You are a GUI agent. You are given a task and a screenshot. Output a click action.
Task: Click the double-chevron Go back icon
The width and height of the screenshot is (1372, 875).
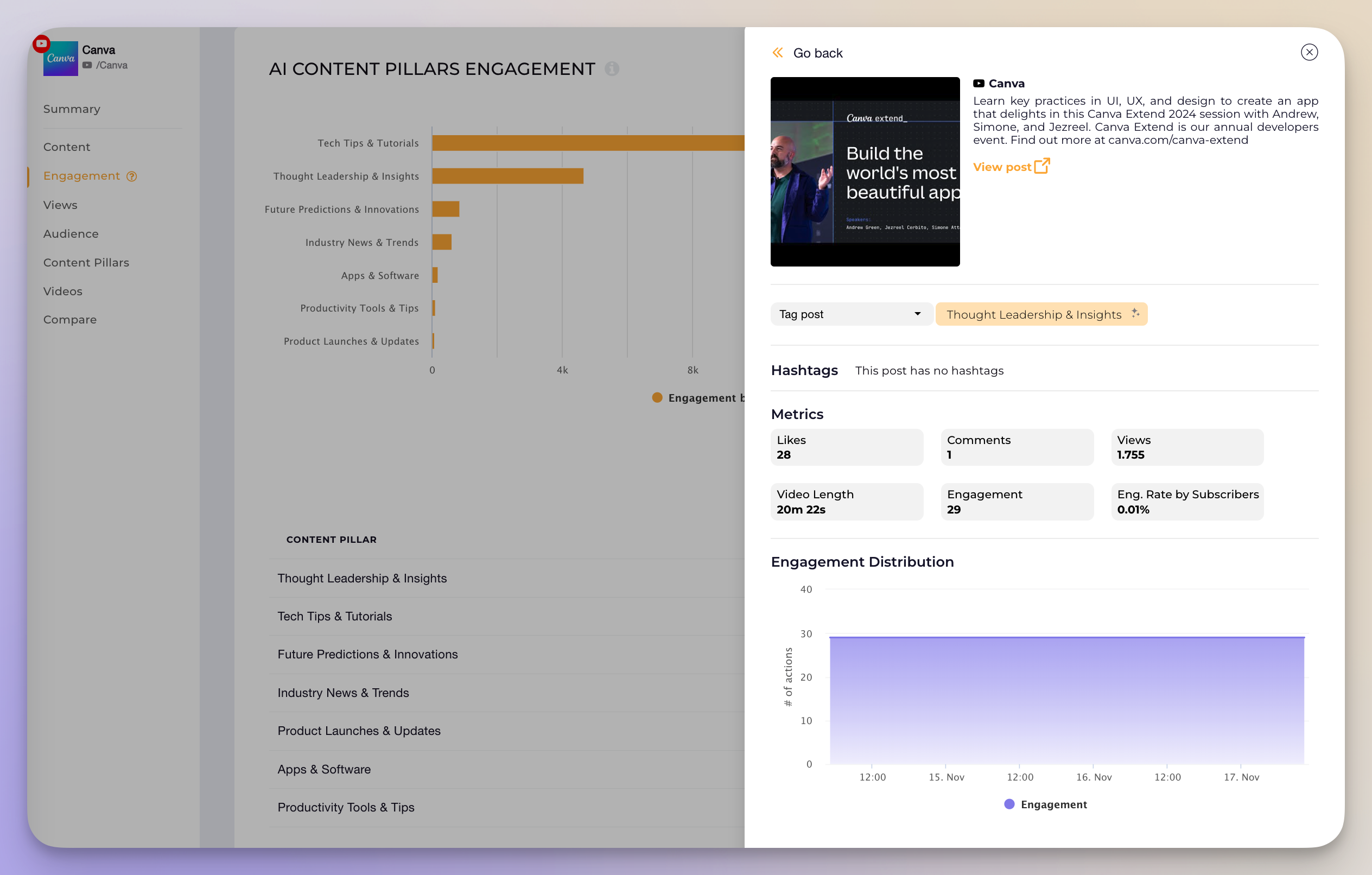point(777,53)
